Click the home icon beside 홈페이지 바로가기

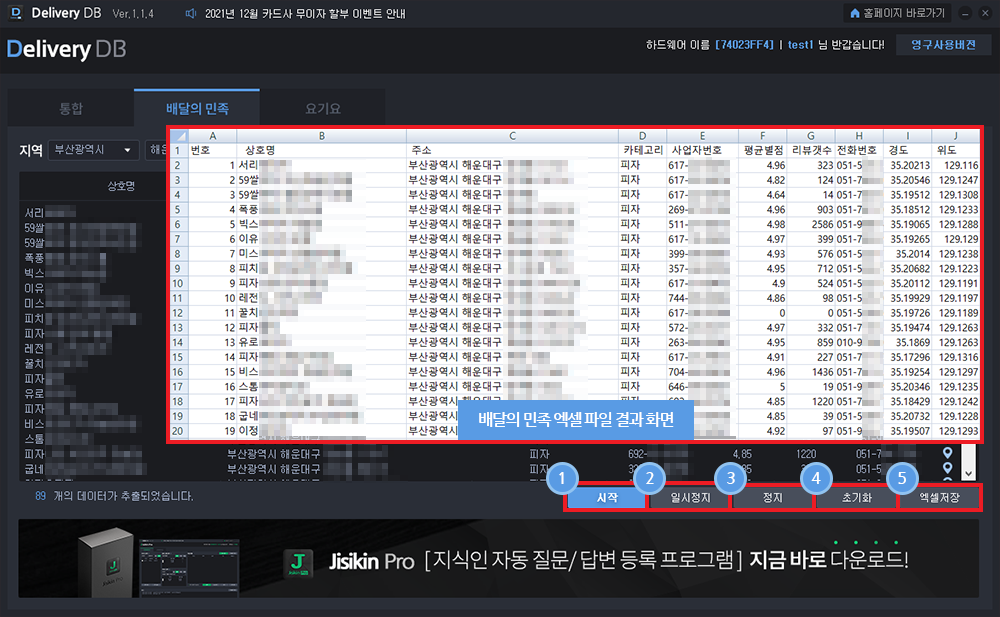pyautogui.click(x=854, y=14)
